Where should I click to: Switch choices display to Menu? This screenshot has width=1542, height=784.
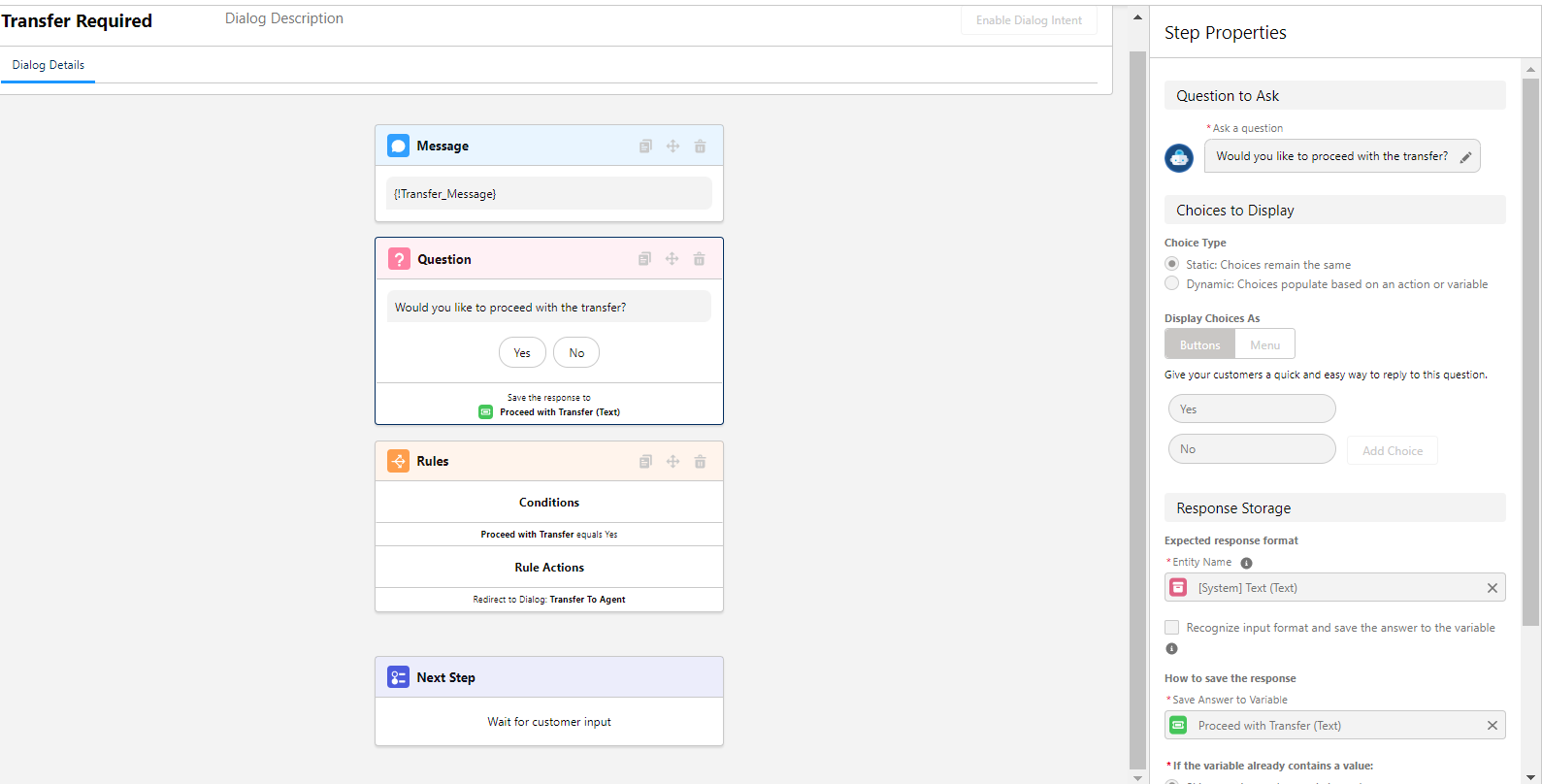click(1264, 344)
